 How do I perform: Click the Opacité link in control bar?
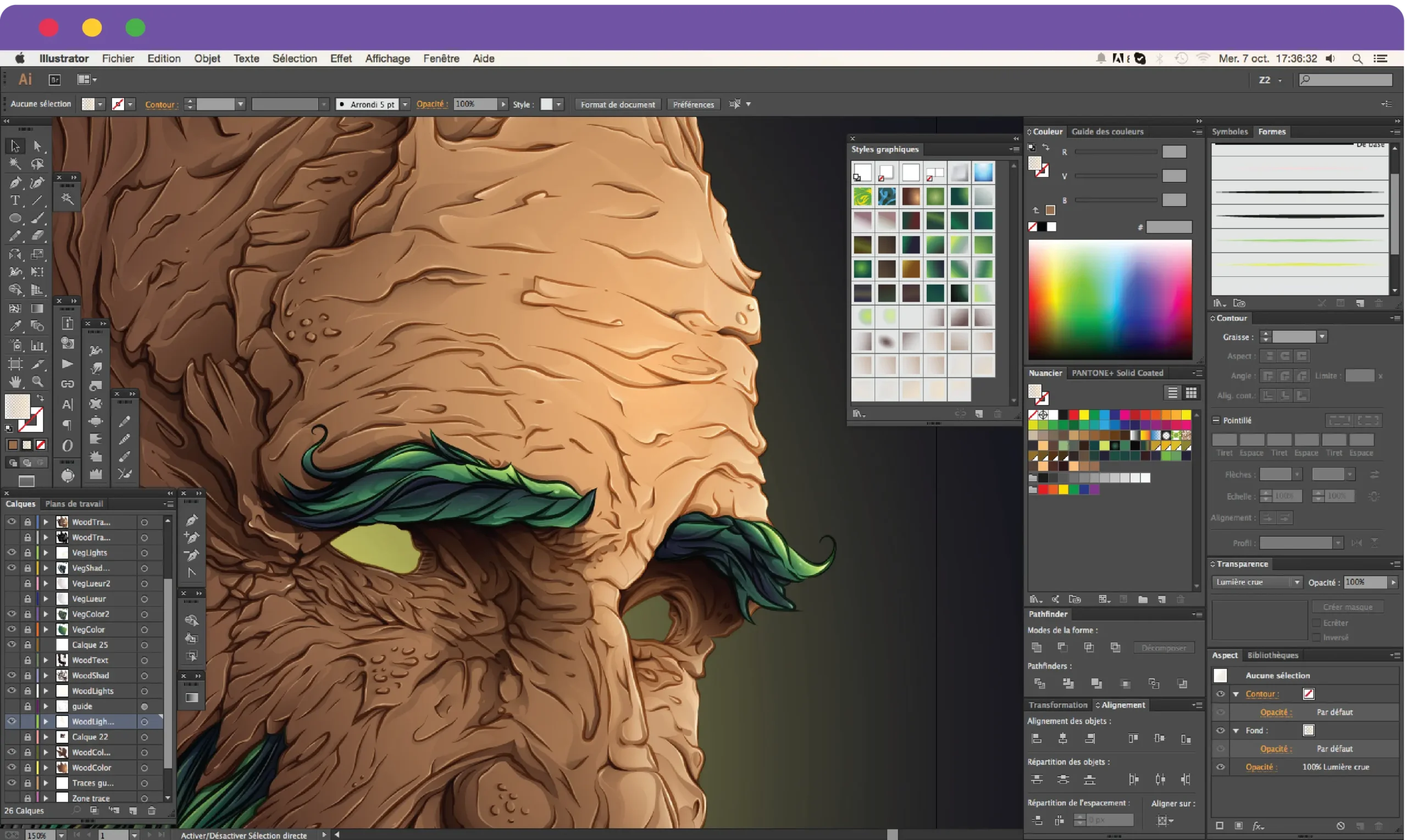[431, 104]
